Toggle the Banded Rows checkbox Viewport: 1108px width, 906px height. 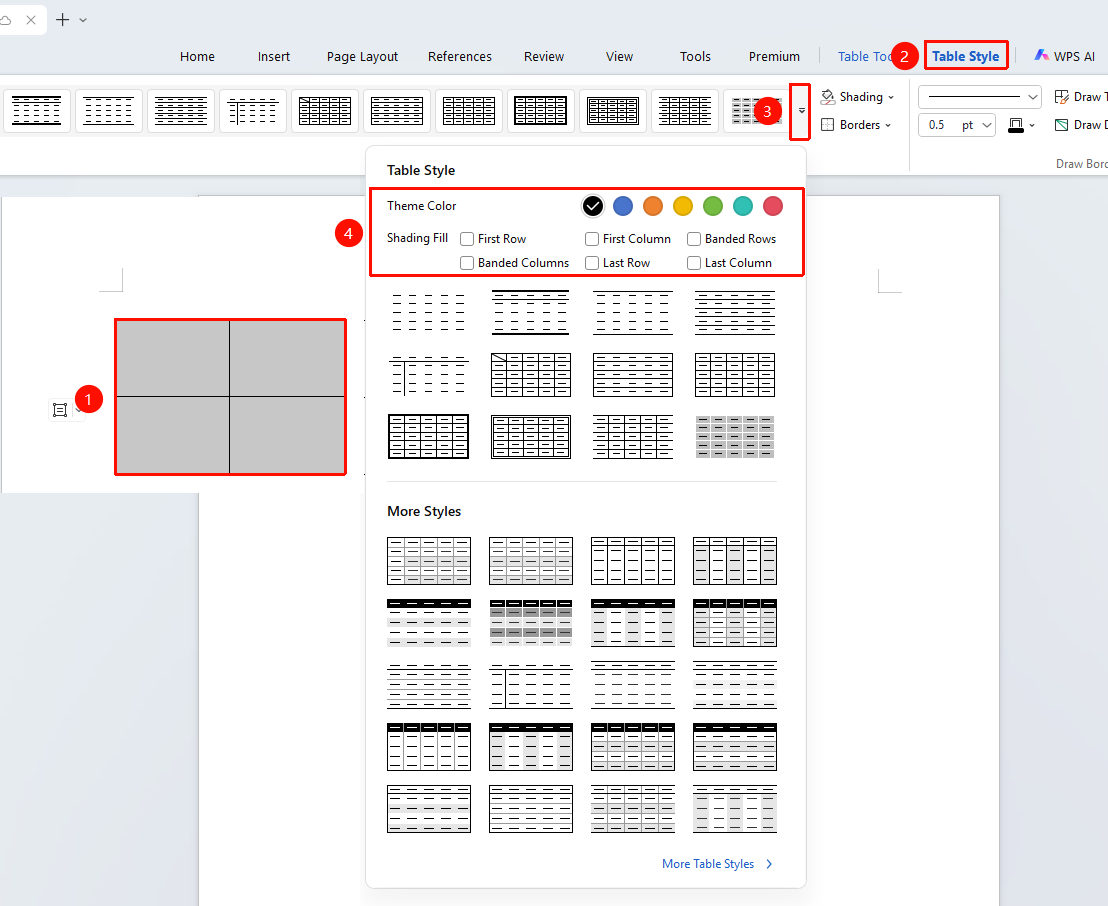(x=694, y=239)
